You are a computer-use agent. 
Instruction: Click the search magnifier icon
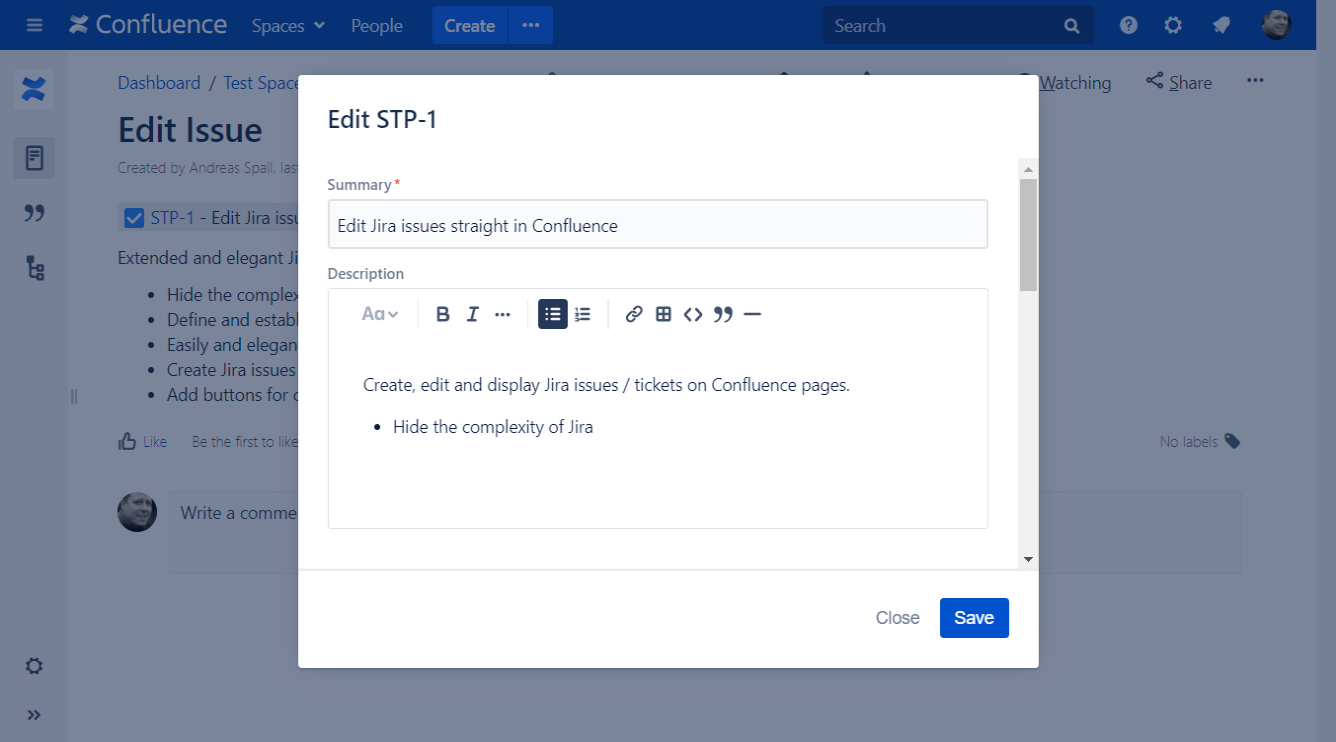pos(1072,27)
